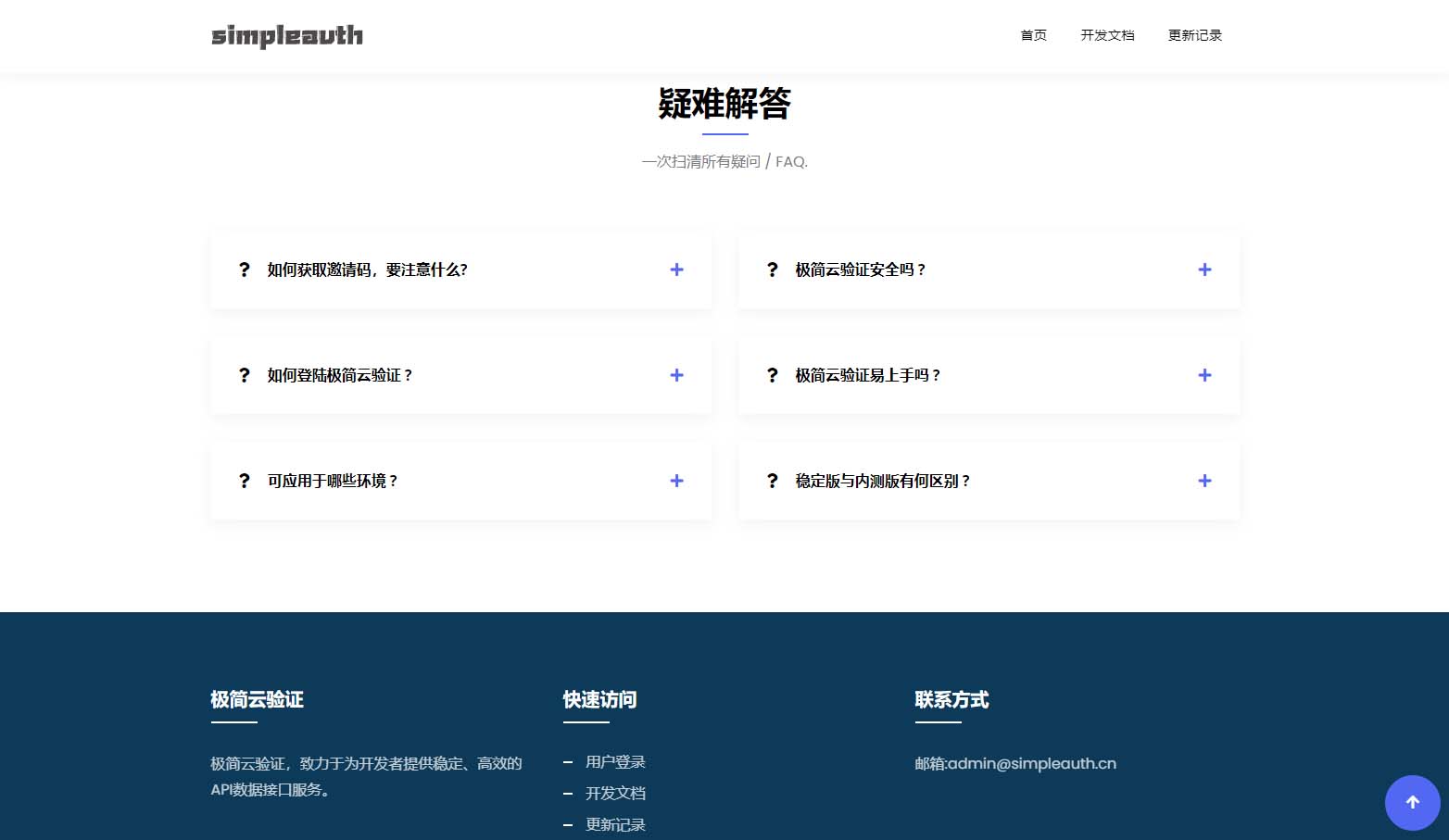Screen dimensions: 1449x840
Task: Click the 用户登录 link in the footer
Action: [x=615, y=761]
